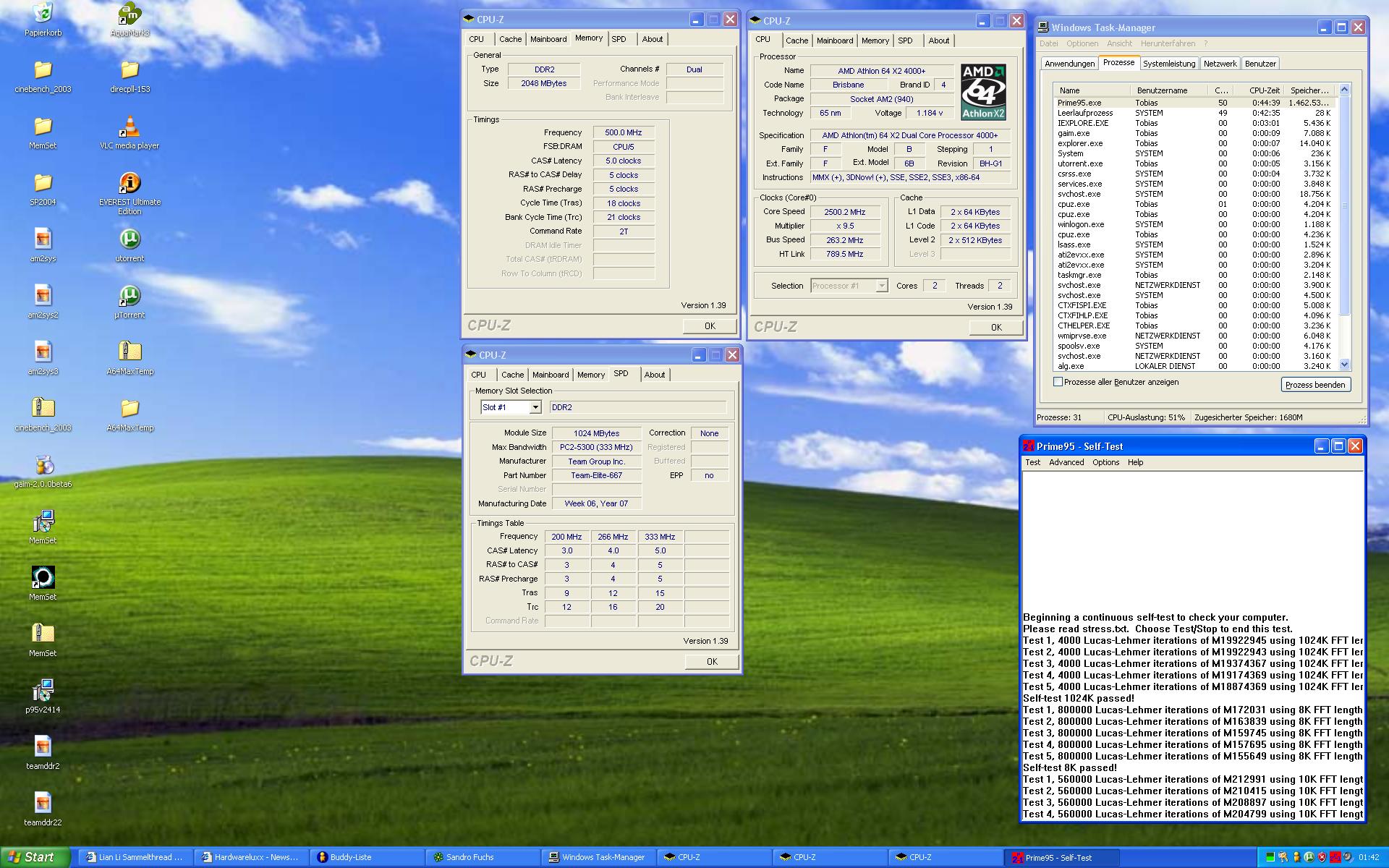
Task: Select the p95v2414 desktop icon
Action: [x=43, y=690]
